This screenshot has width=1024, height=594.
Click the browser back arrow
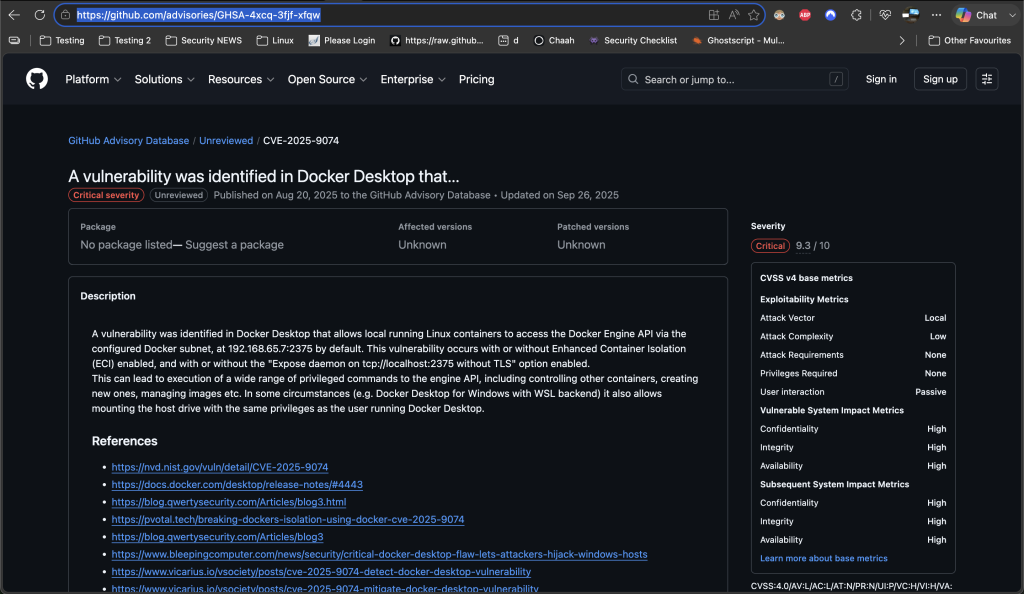point(14,14)
